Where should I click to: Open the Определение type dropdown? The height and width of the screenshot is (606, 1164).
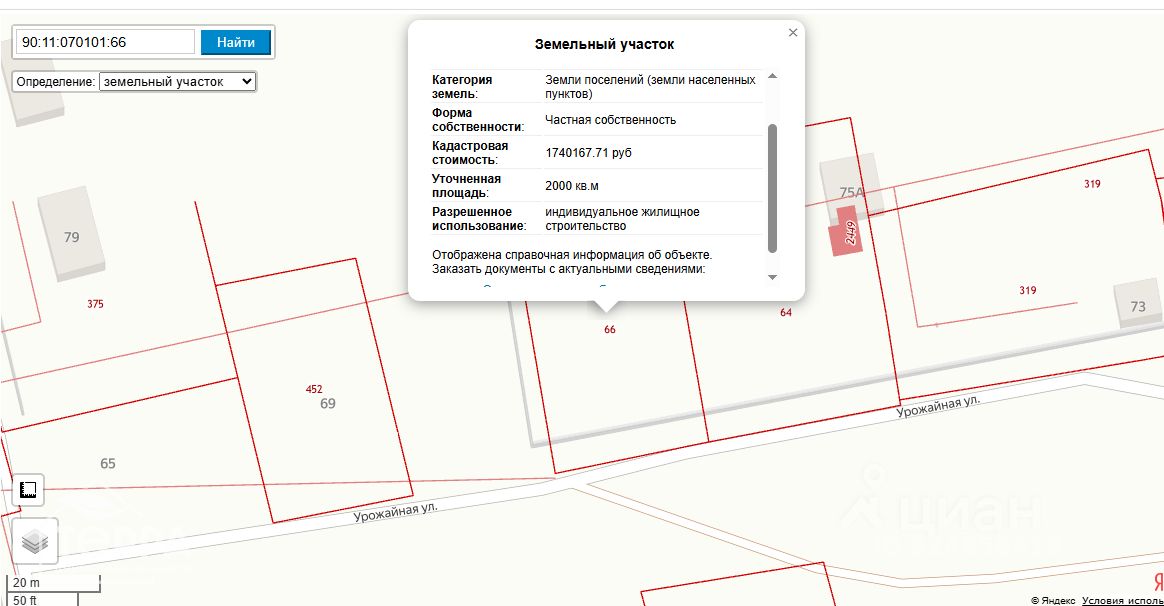pyautogui.click(x=178, y=82)
